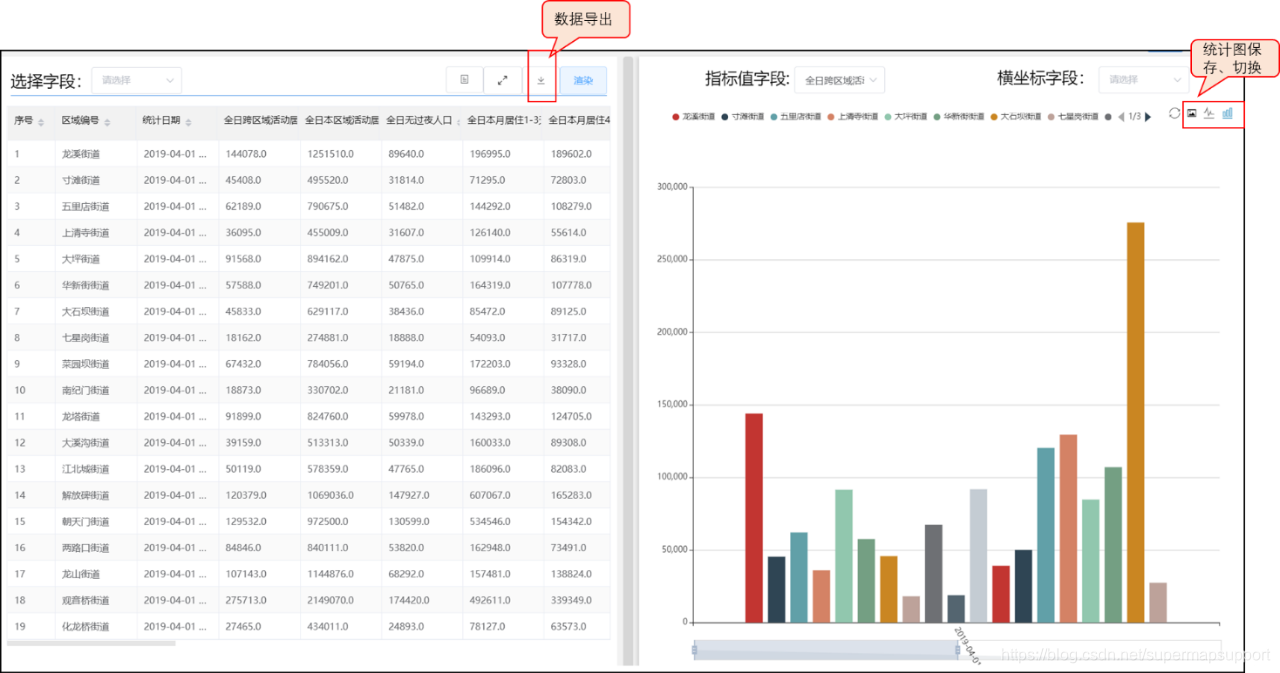Sort table by 统计日期 column icon

point(189,122)
